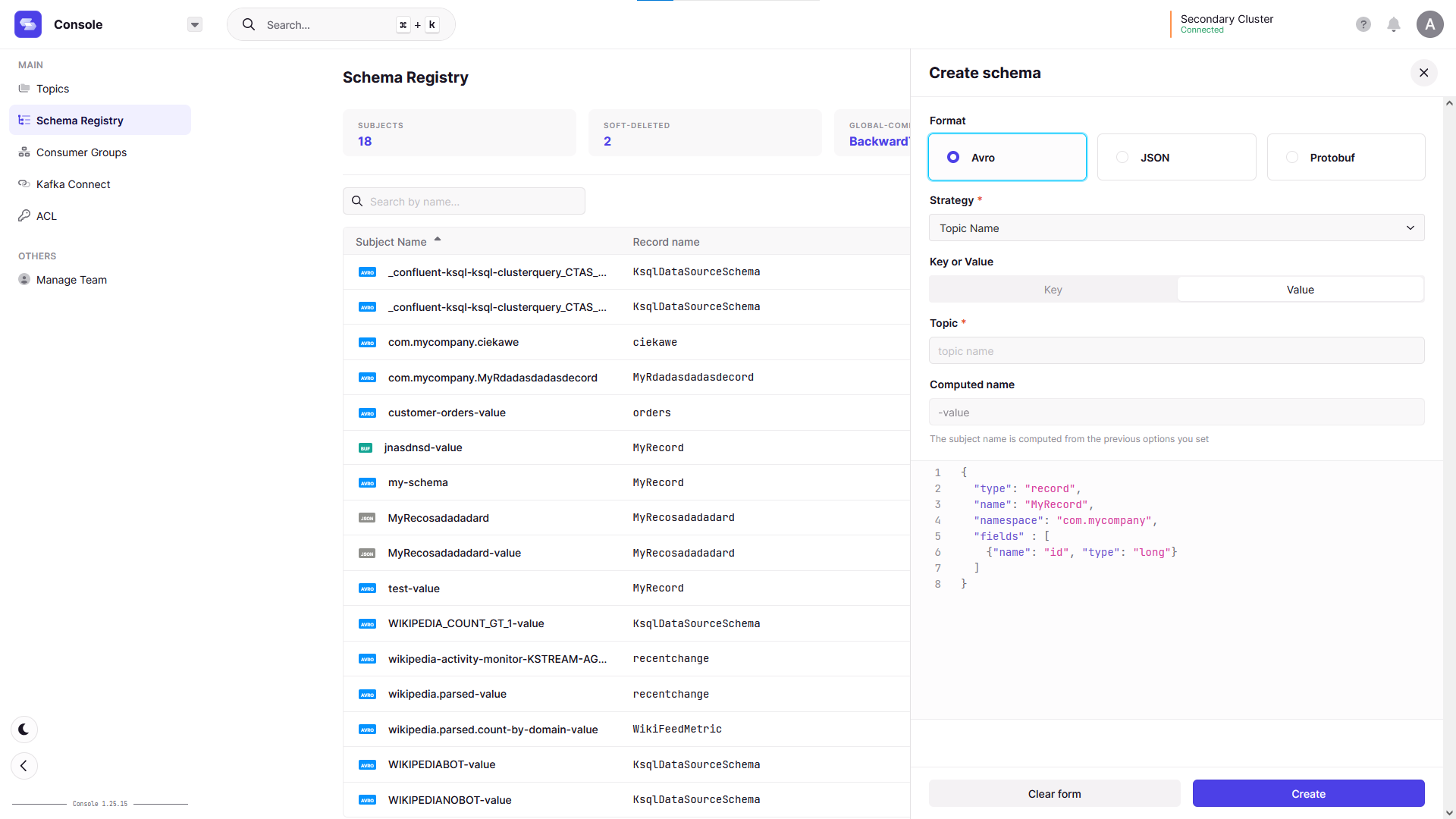Click the Record name column header
Viewport: 1456px width, 819px height.
(667, 242)
